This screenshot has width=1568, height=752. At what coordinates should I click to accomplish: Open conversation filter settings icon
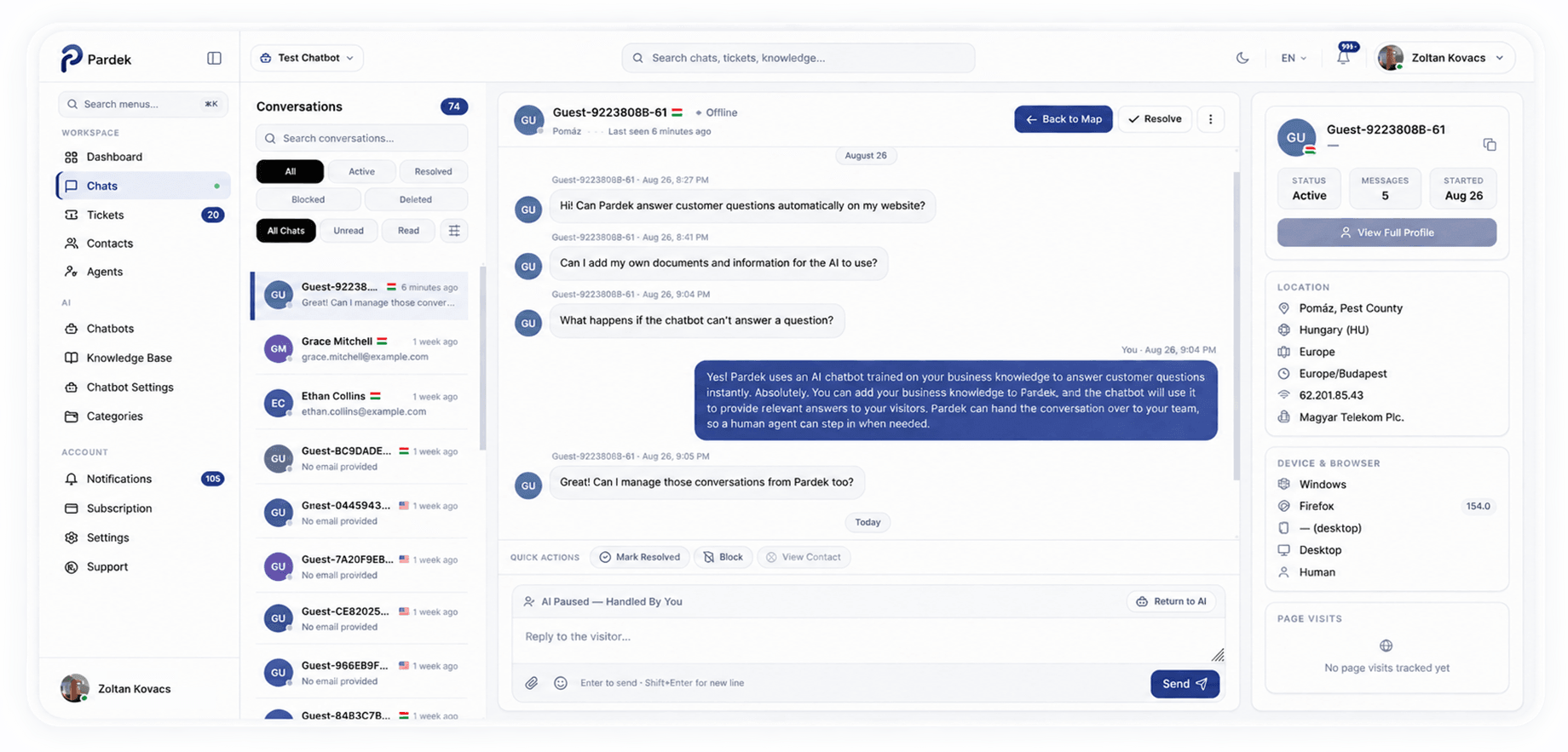pos(454,231)
